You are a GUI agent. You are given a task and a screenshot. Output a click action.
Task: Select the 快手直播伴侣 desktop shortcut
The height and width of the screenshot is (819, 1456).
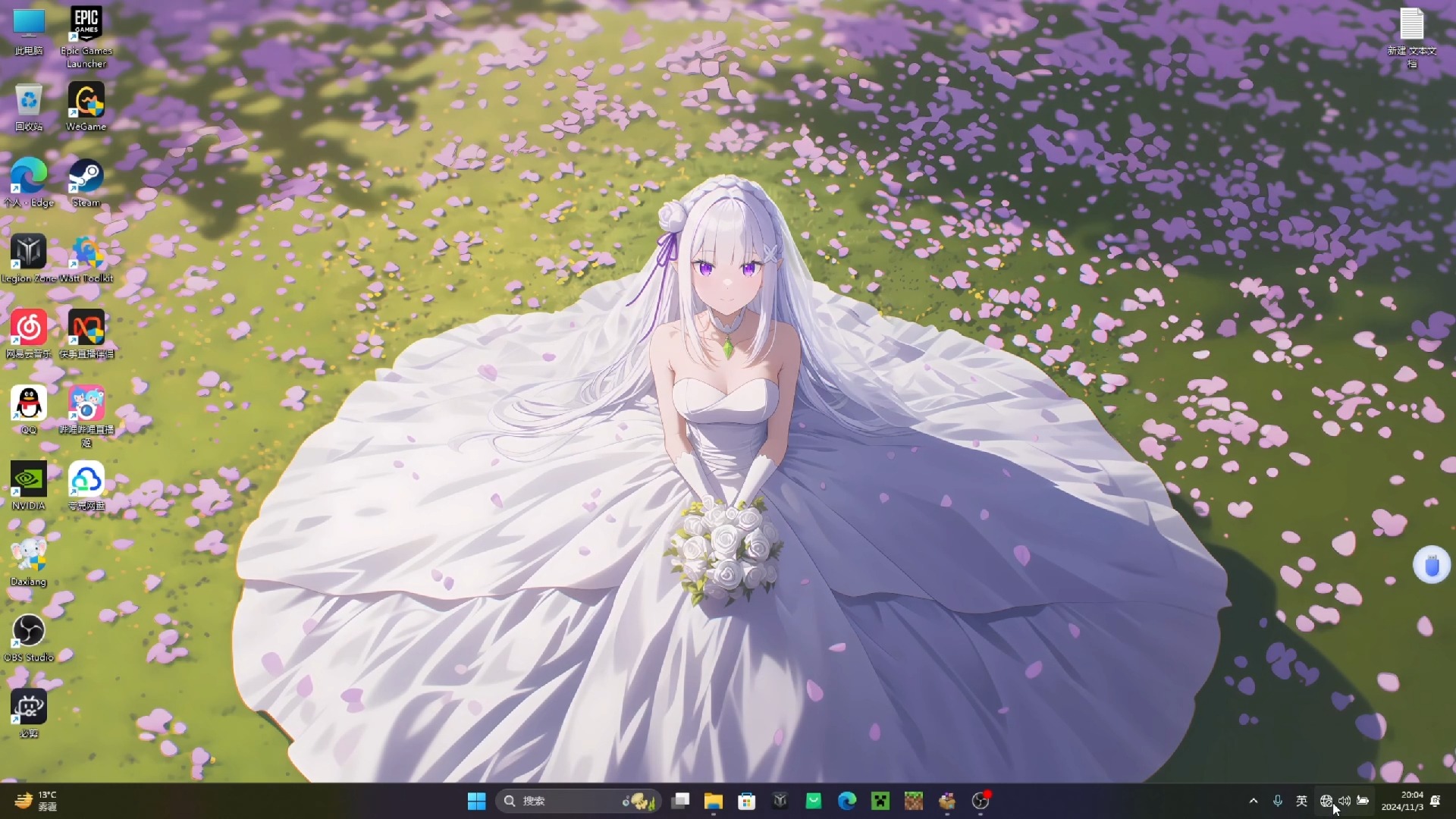pos(86,335)
